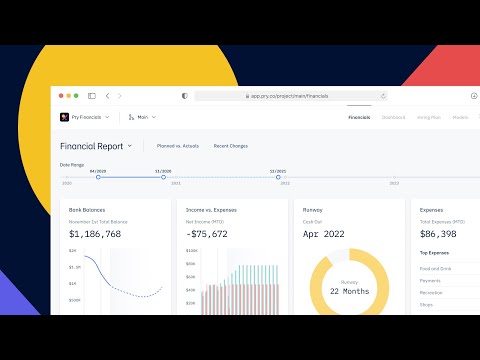The width and height of the screenshot is (480, 360).
Task: Select the Recreation expense row
Action: (x=449, y=293)
